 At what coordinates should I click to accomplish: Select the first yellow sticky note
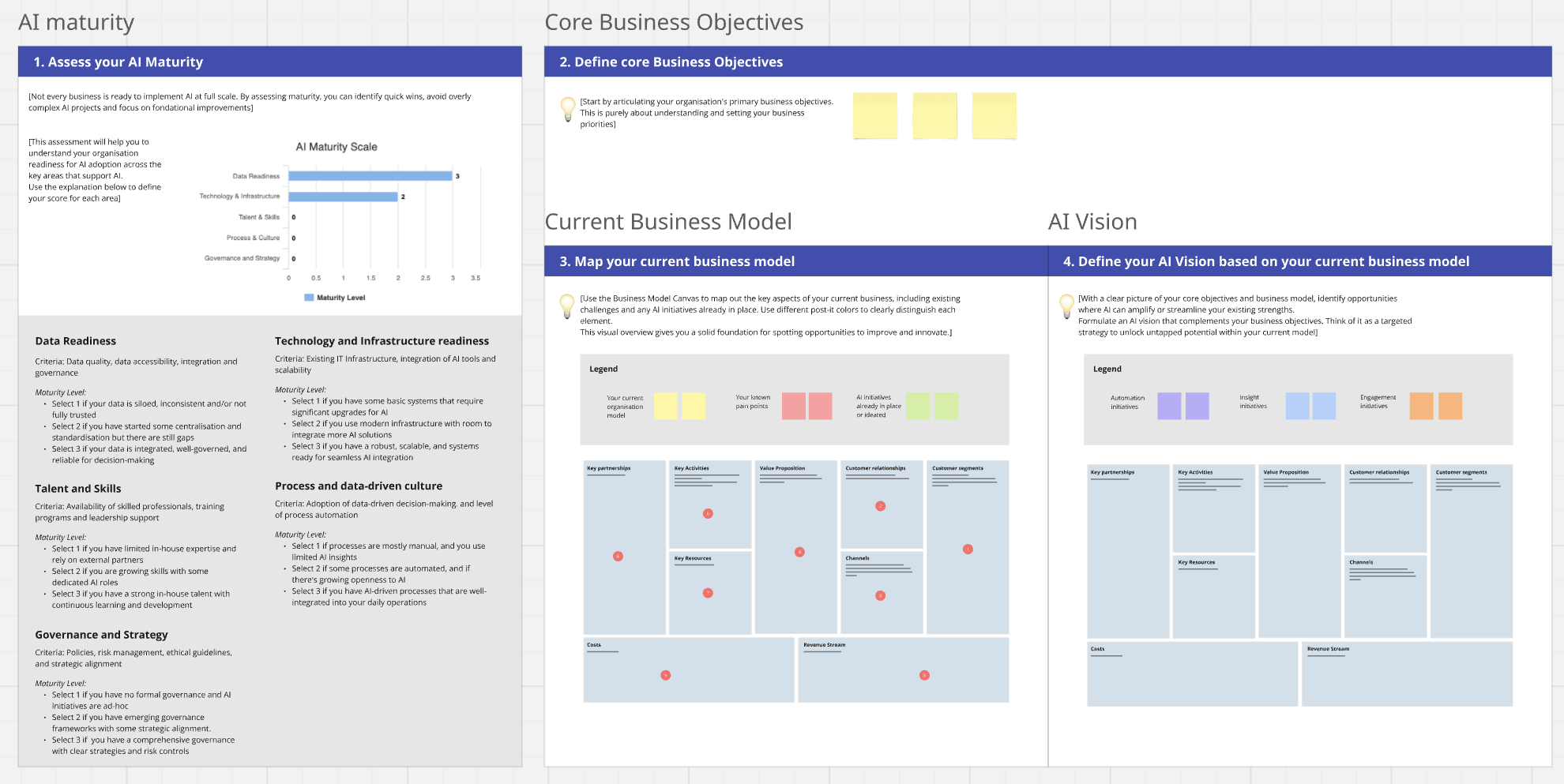875,114
